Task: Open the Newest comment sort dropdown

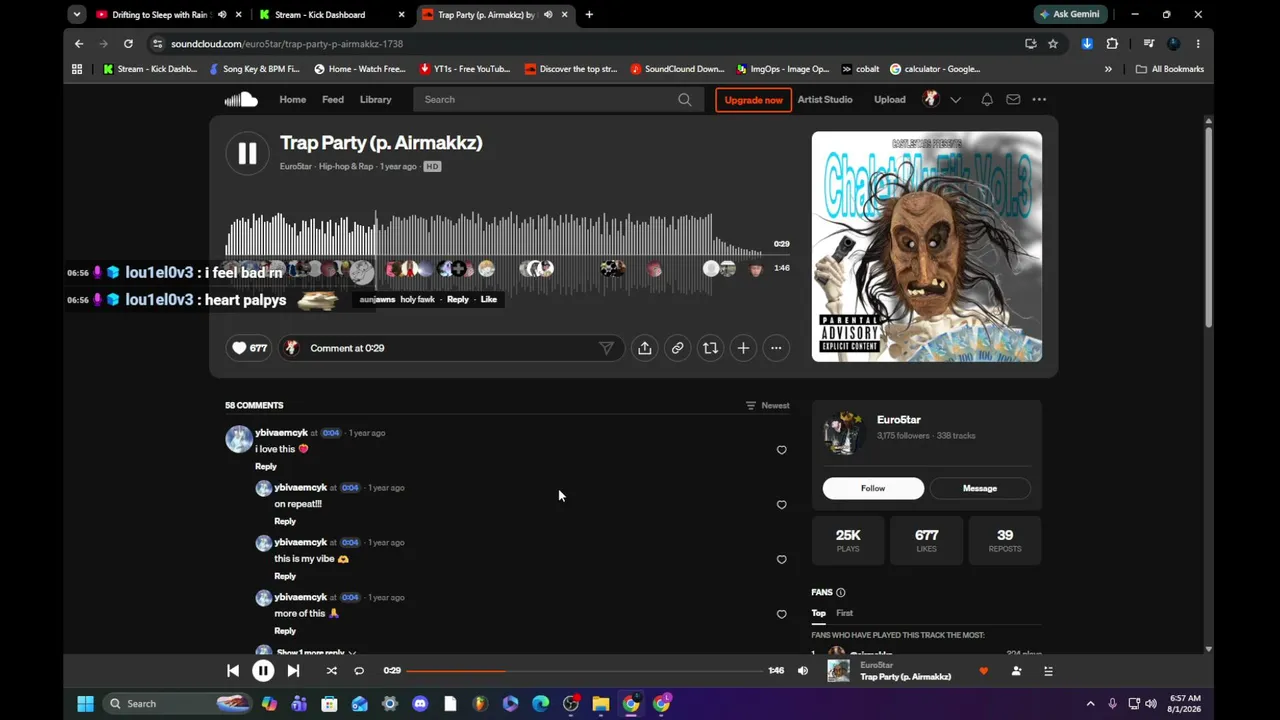Action: coord(767,405)
